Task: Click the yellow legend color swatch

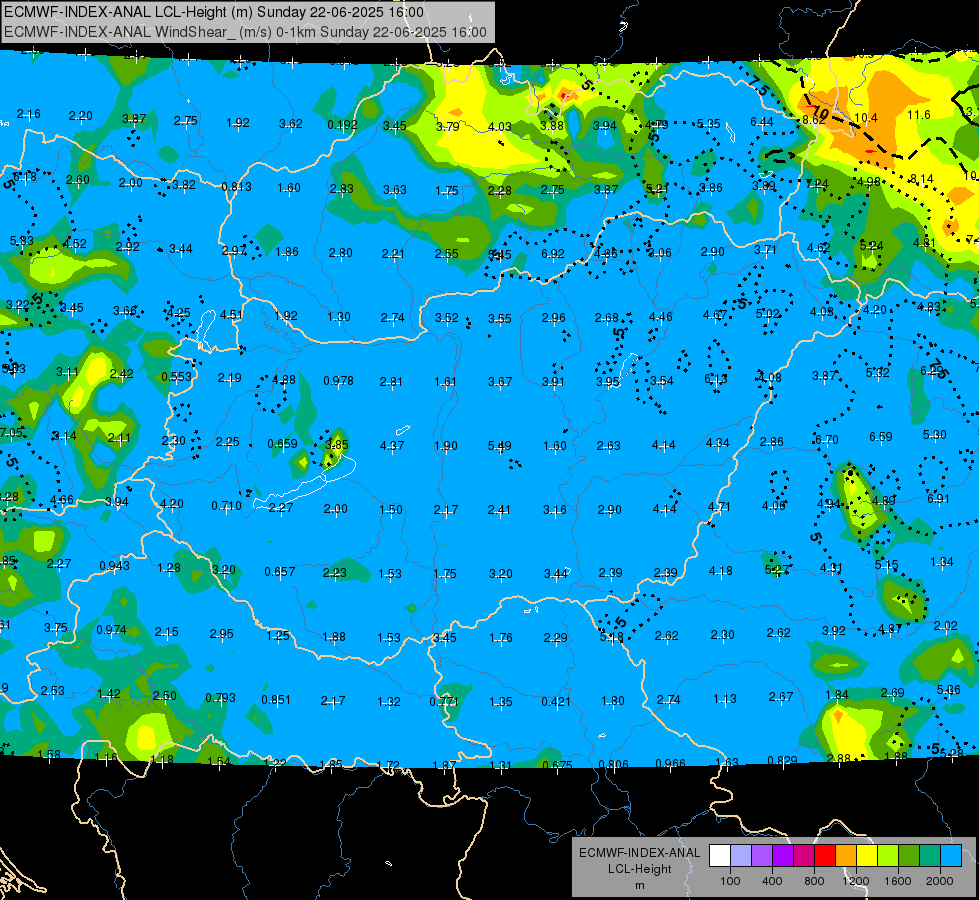Action: (867, 856)
